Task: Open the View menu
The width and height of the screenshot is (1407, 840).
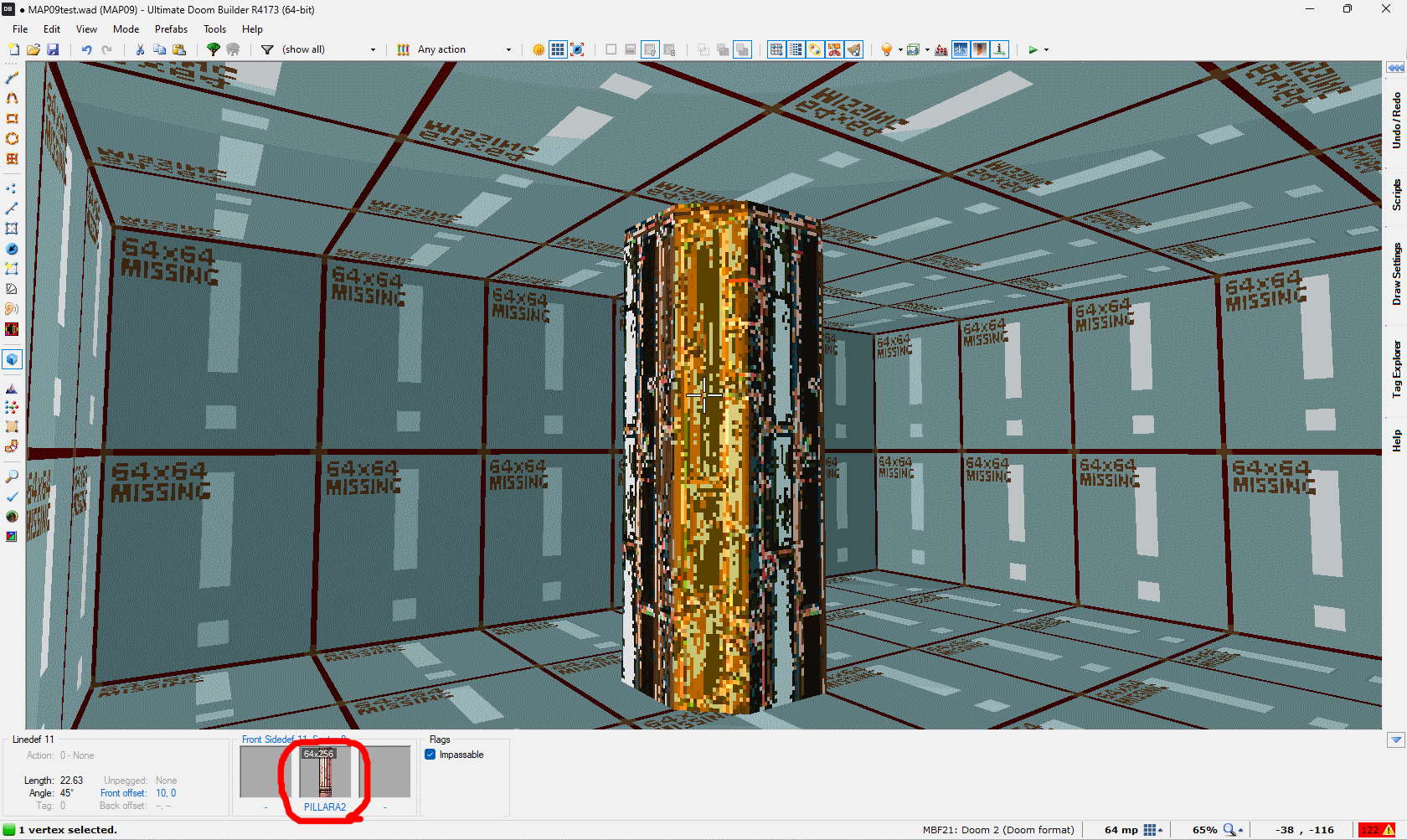Action: click(x=86, y=29)
